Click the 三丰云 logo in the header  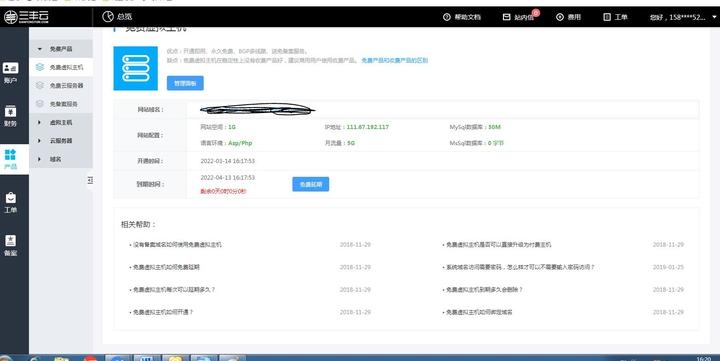tap(26, 17)
